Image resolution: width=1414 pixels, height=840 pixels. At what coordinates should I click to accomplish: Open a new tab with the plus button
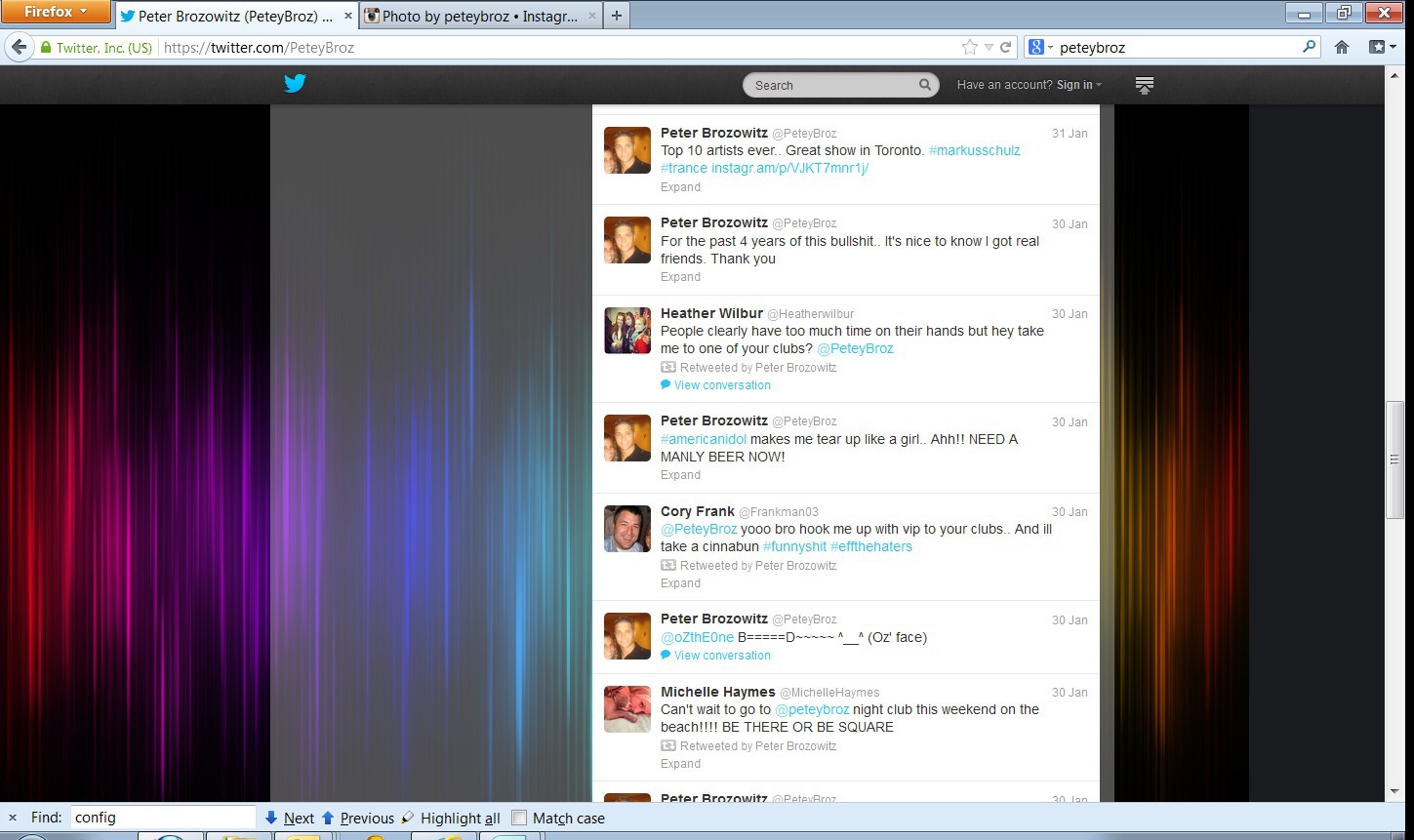coord(616,16)
